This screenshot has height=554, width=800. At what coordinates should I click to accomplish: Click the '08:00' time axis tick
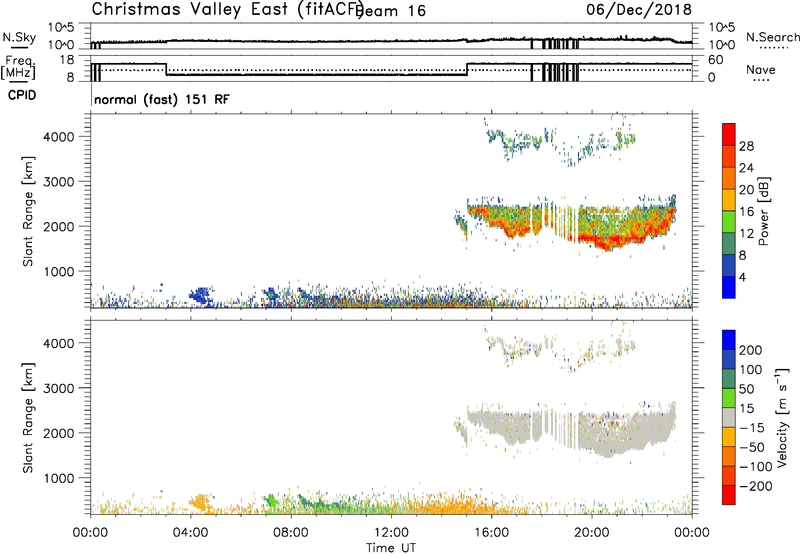[291, 533]
